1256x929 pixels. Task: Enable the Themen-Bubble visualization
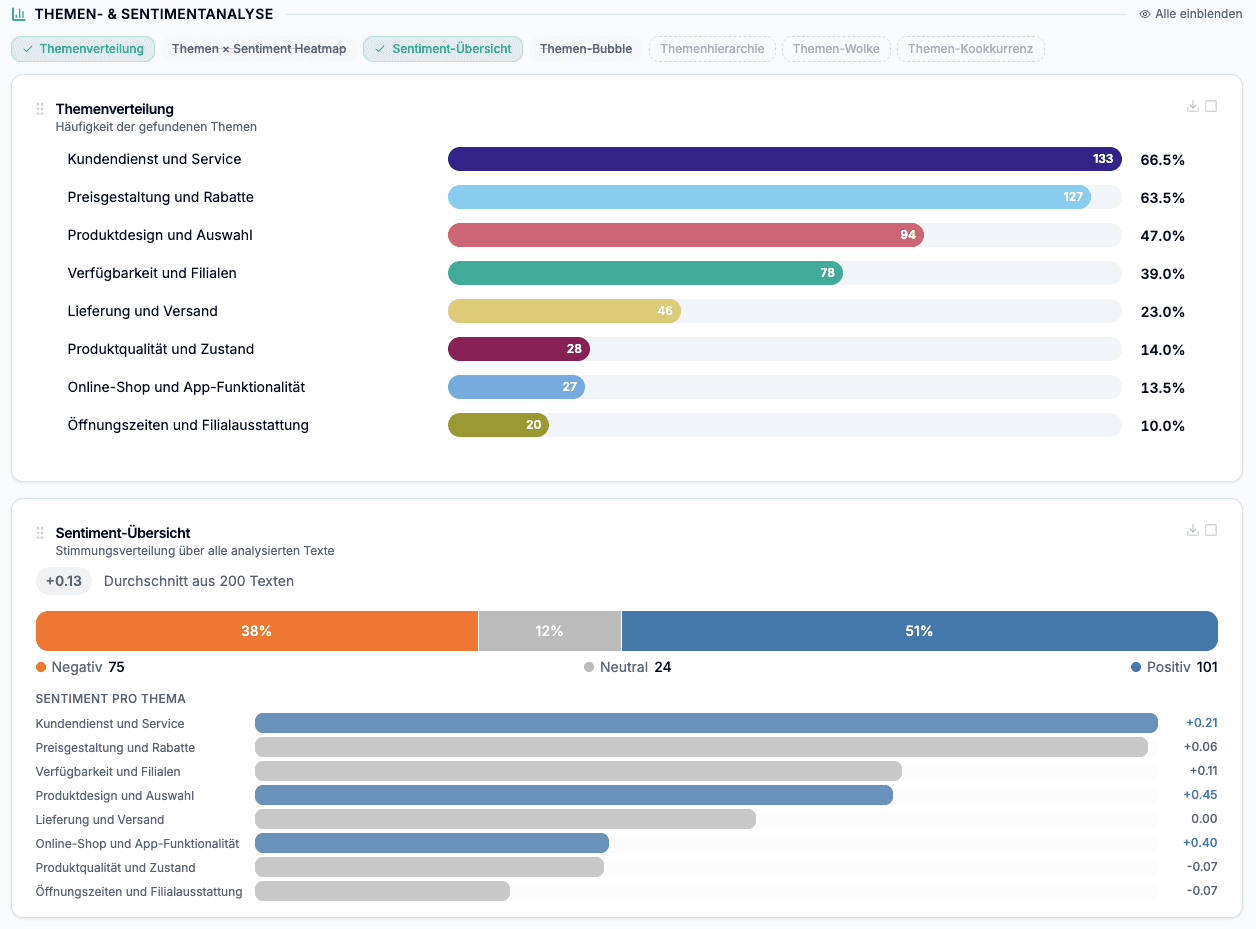pos(586,48)
